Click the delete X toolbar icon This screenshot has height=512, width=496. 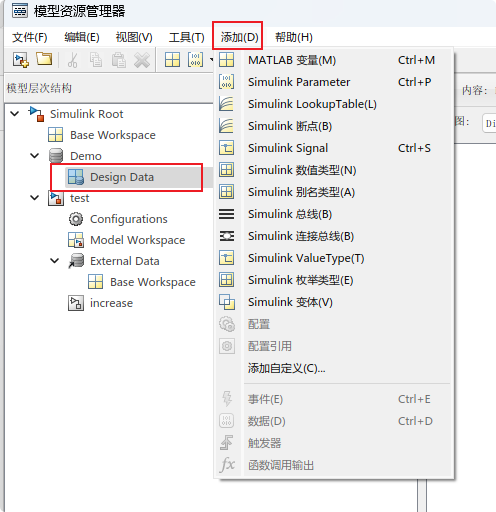click(x=142, y=60)
